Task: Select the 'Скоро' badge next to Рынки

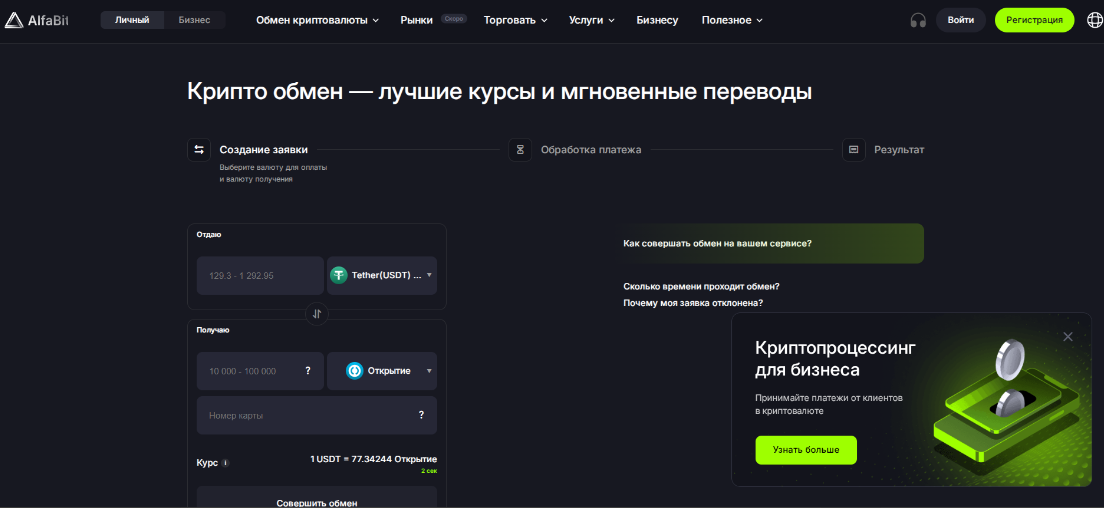Action: (454, 19)
